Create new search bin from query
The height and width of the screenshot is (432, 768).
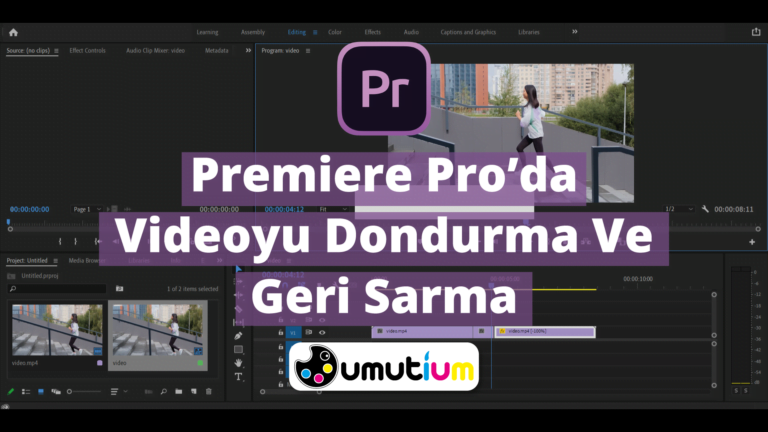(119, 288)
